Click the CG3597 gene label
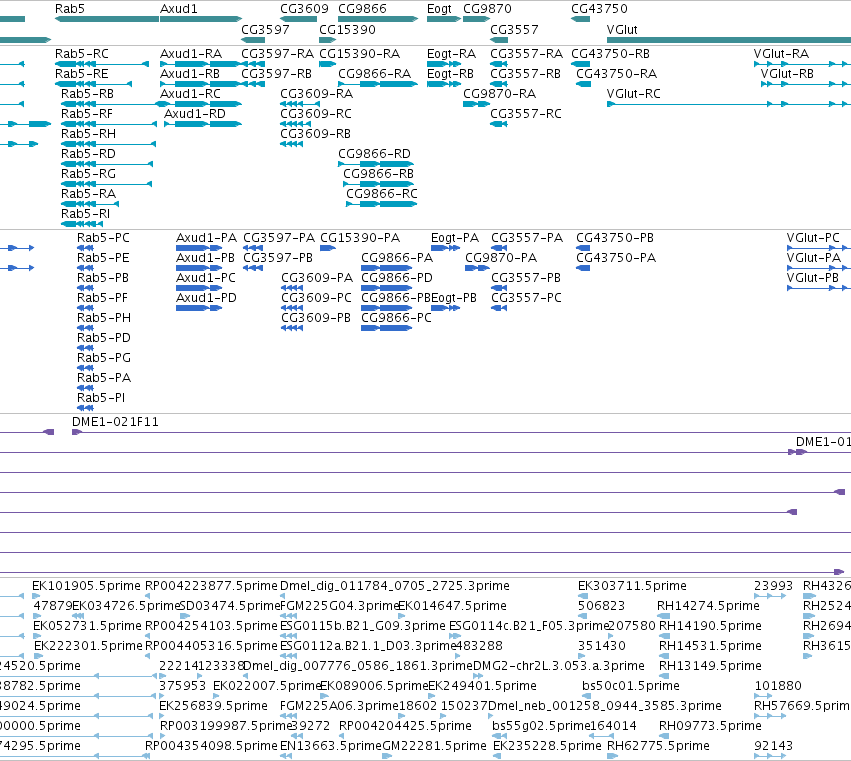This screenshot has height=761, width=851. 265,29
